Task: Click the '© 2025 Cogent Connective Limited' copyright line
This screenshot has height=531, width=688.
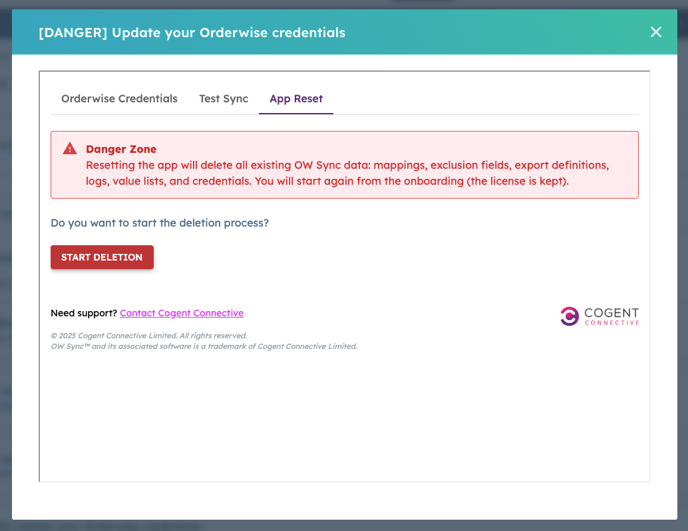Action: coord(149,336)
